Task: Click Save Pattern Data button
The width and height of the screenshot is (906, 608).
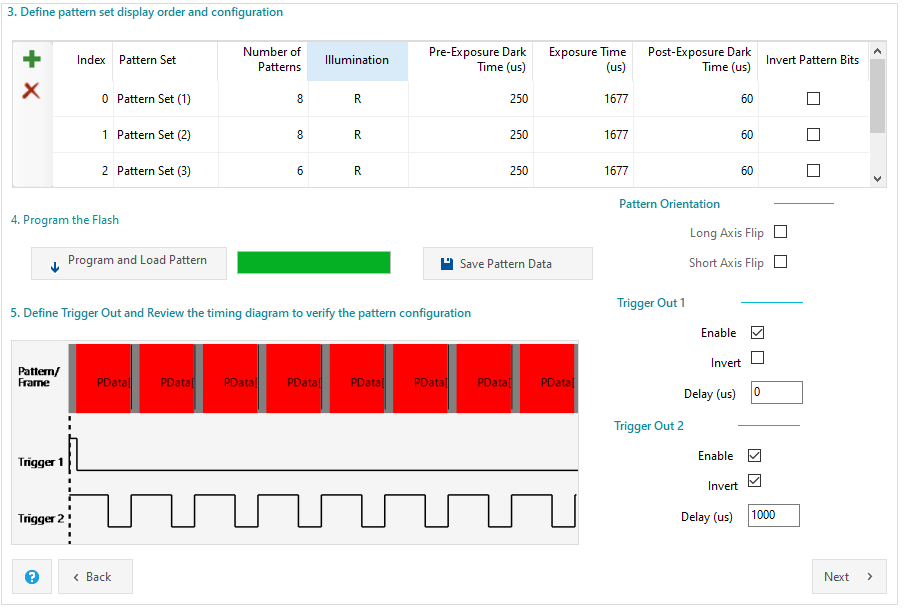Action: point(508,264)
